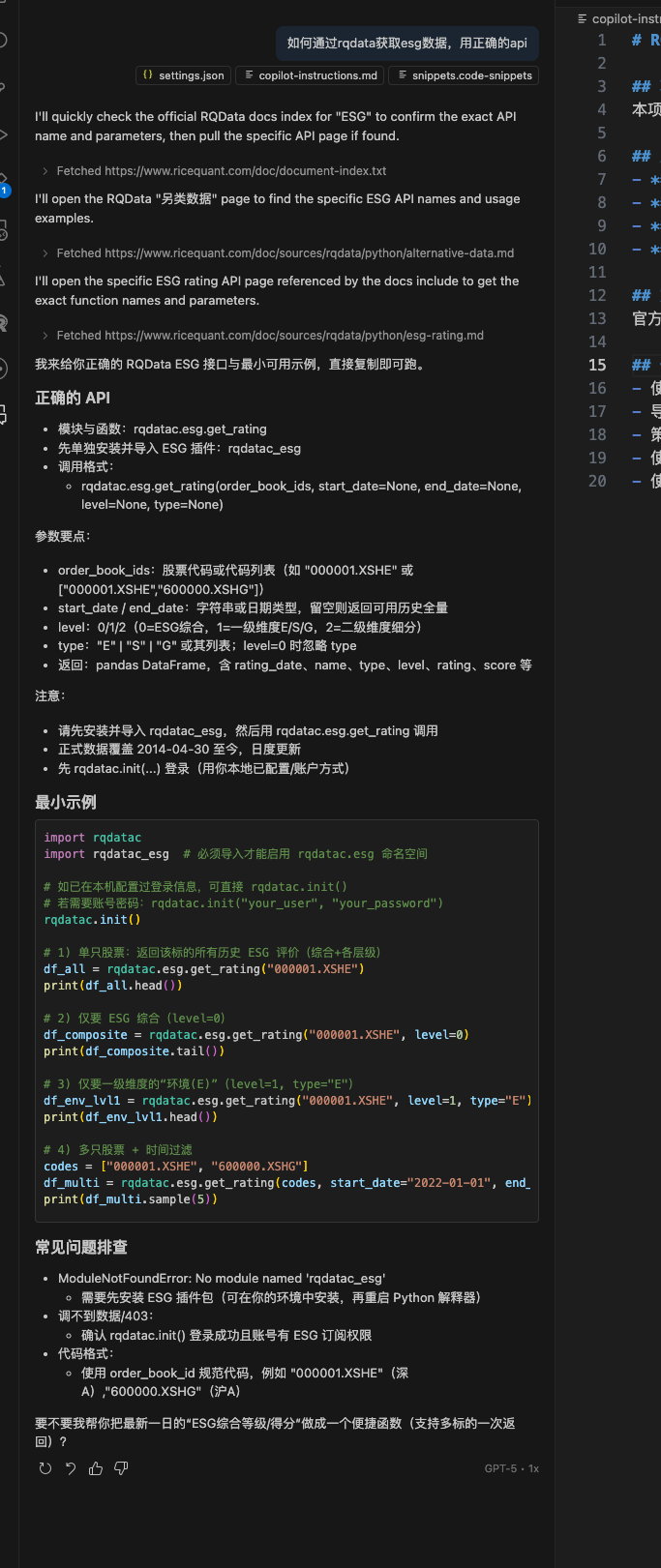Viewport: 661px width, 1568px height.
Task: Open the snippets.code-snippets attachment chip
Action: coord(463,75)
